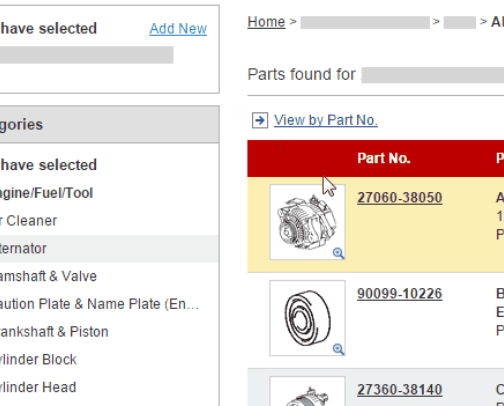This screenshot has height=406, width=504.
Task: Go to Home in breadcrumb
Action: coord(266,22)
